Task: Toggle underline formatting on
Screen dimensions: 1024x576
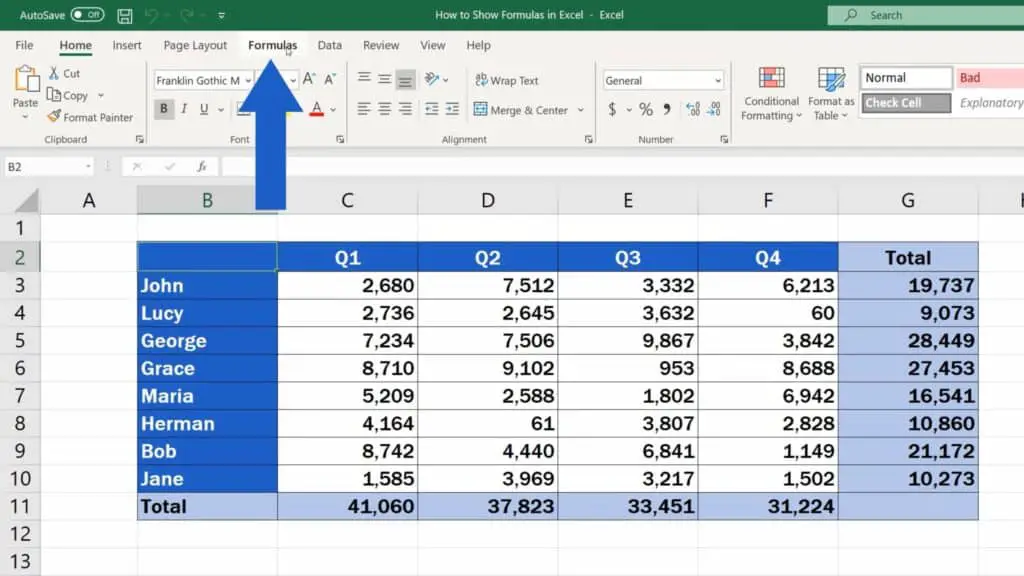Action: (x=203, y=109)
